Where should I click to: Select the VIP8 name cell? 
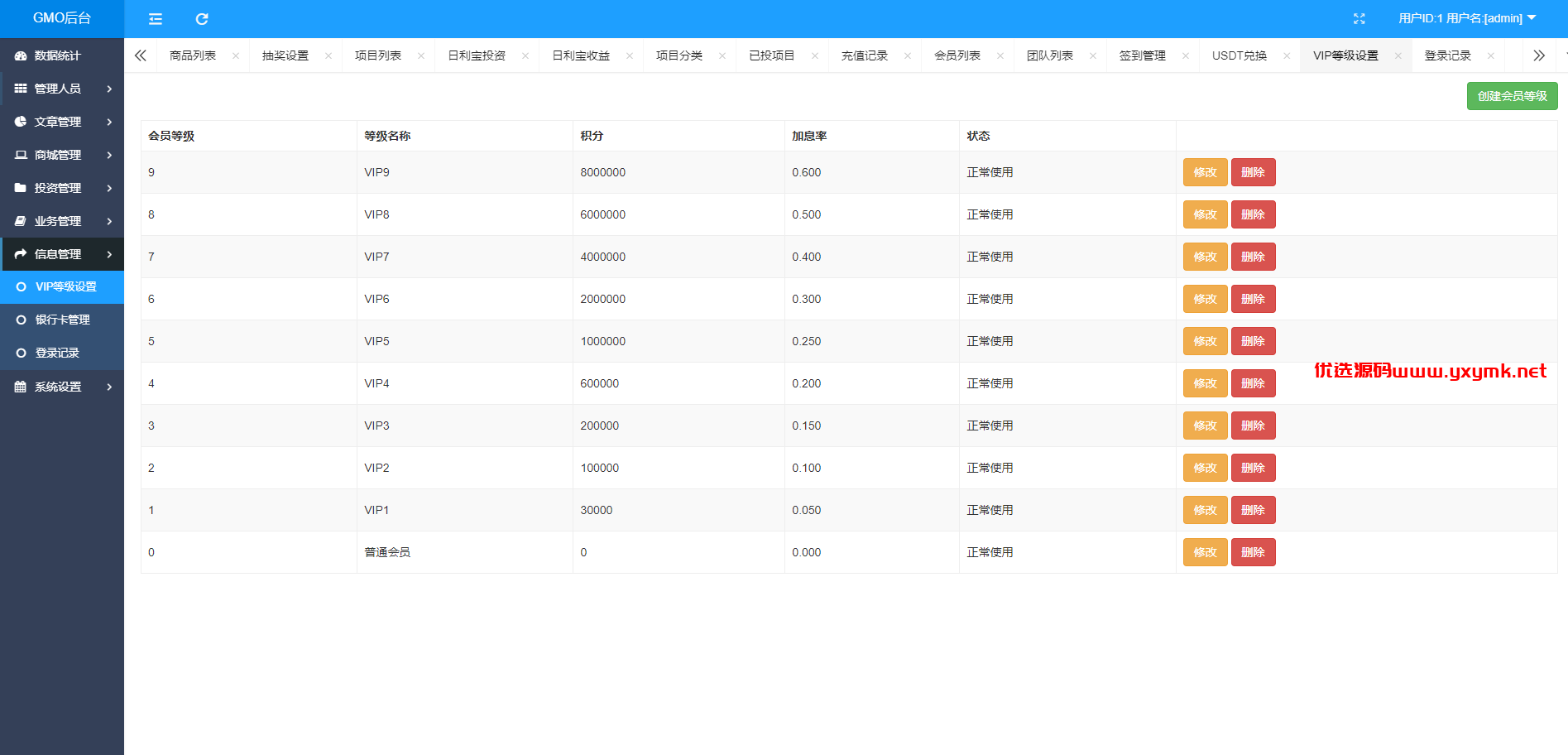464,214
